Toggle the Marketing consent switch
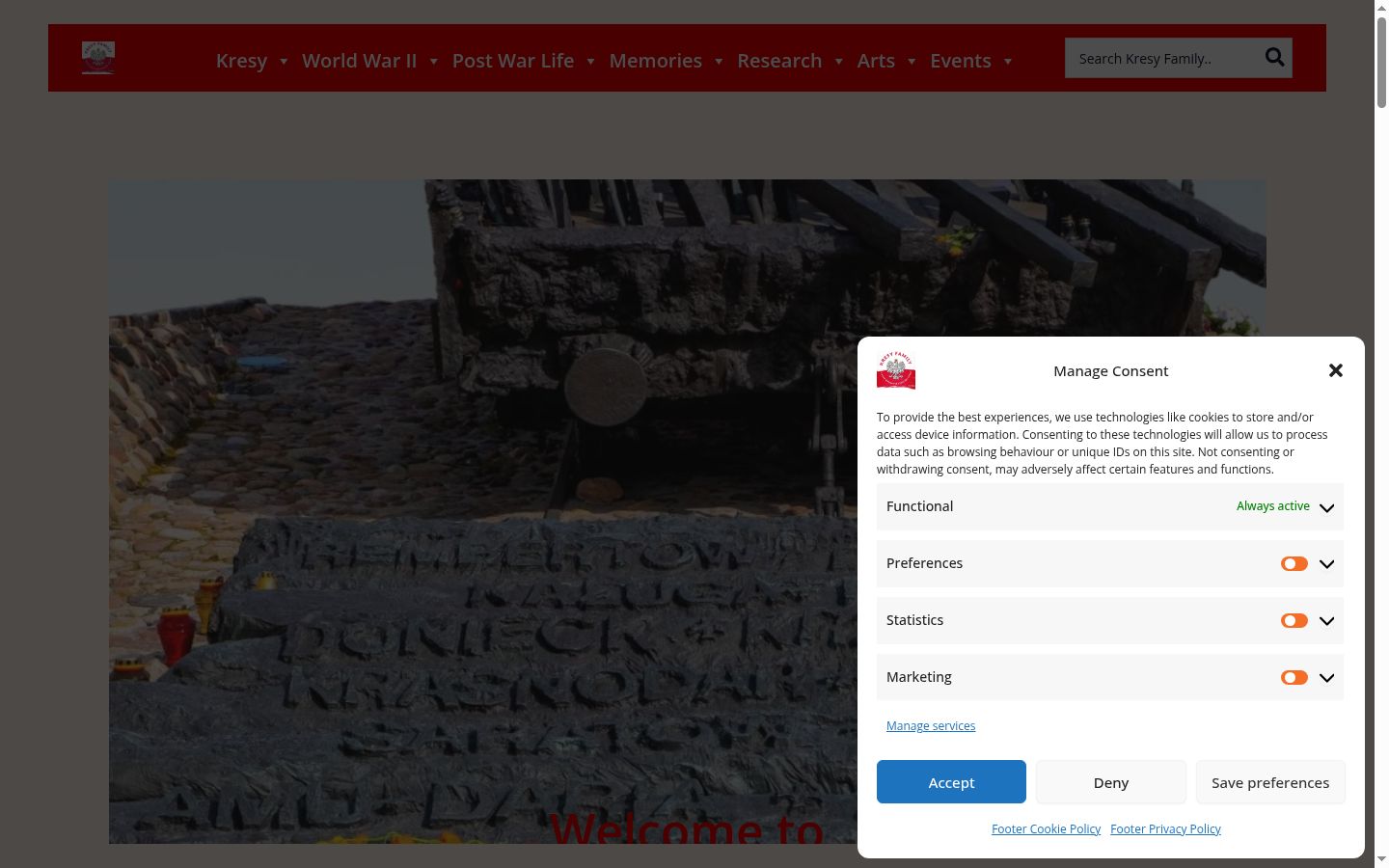Viewport: 1389px width, 868px height. coord(1294,678)
